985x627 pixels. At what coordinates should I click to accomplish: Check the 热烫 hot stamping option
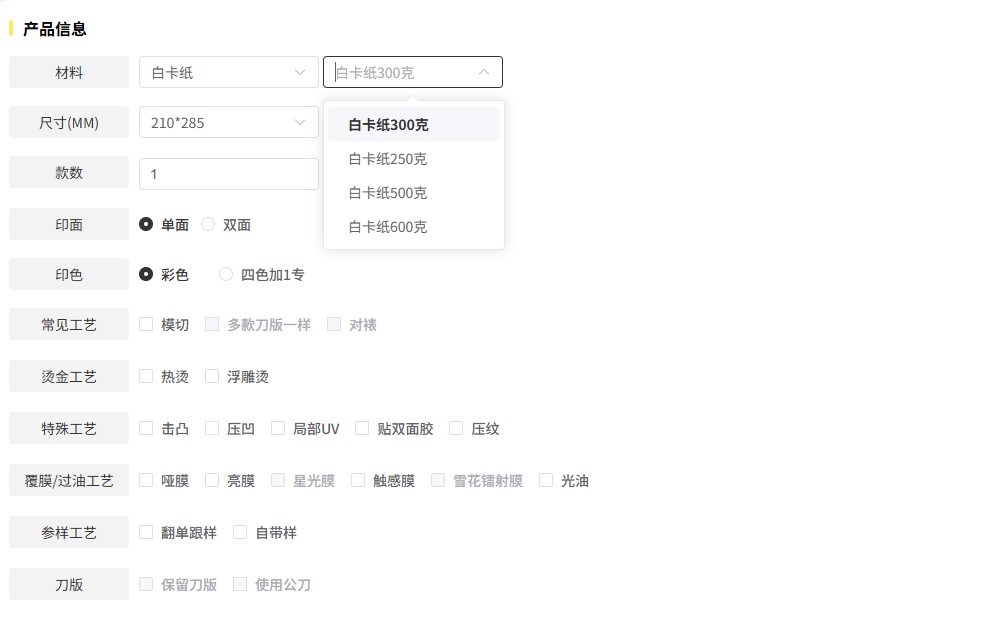click(x=145, y=376)
